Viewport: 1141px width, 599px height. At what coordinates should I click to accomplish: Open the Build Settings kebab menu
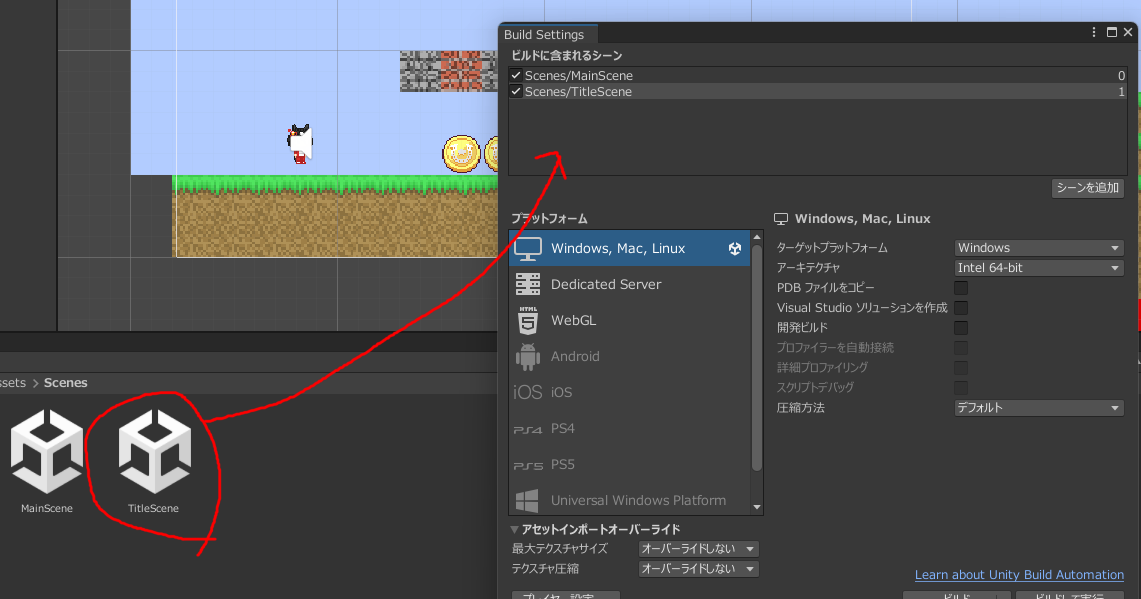1094,33
